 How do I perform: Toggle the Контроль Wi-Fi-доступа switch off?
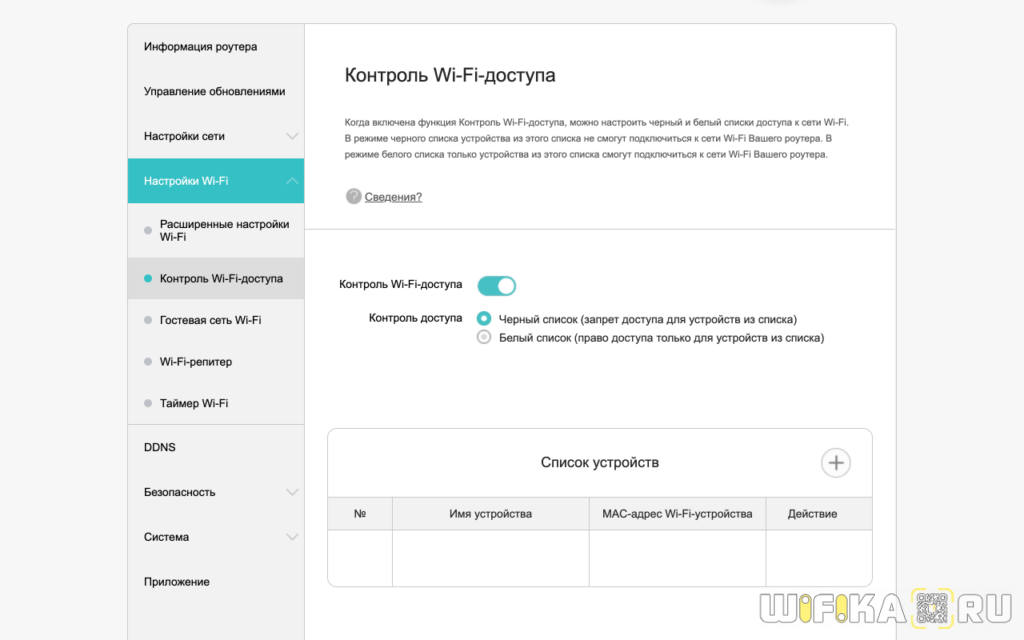[x=496, y=286]
